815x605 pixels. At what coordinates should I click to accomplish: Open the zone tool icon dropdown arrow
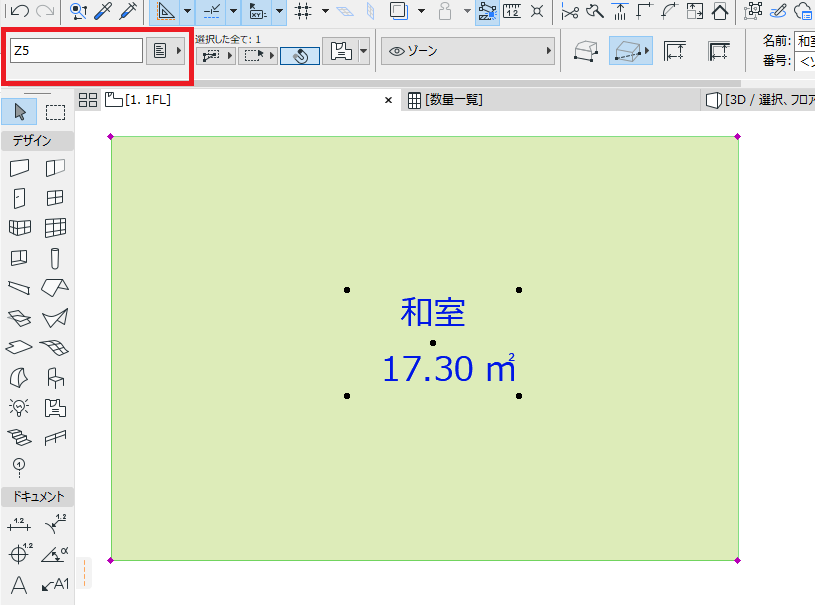(364, 51)
